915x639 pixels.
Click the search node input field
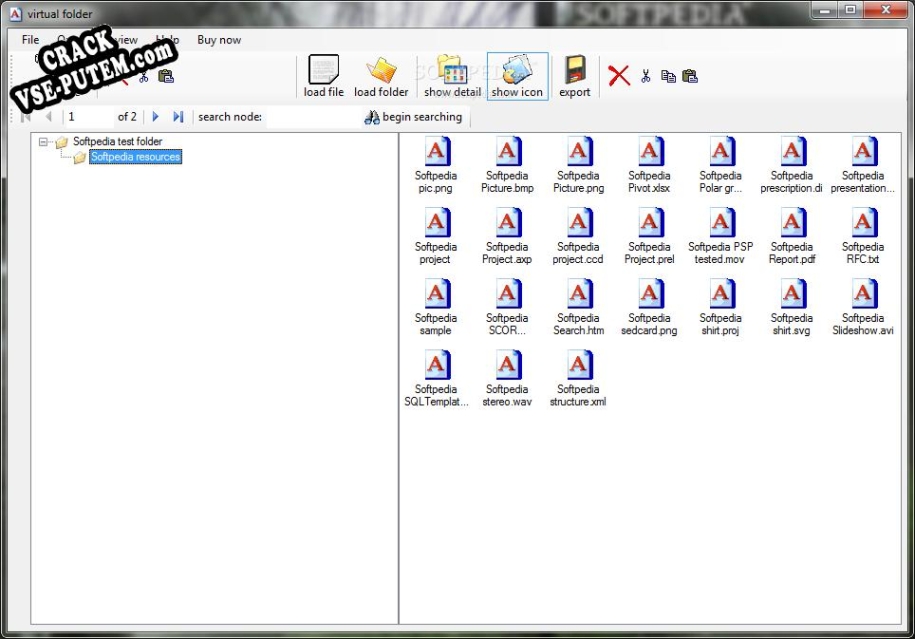click(x=313, y=117)
